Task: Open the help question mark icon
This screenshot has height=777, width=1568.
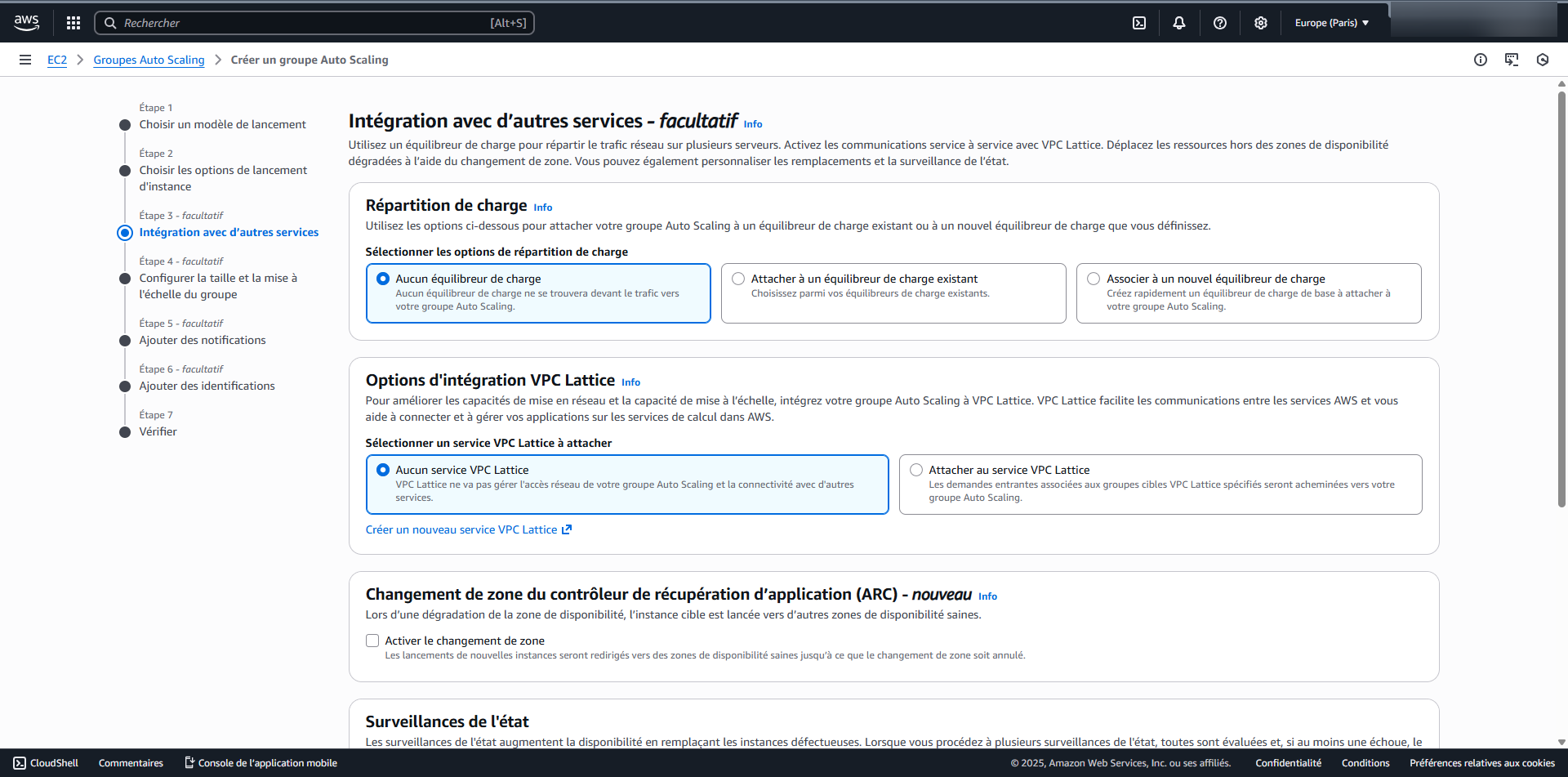Action: click(x=1220, y=23)
